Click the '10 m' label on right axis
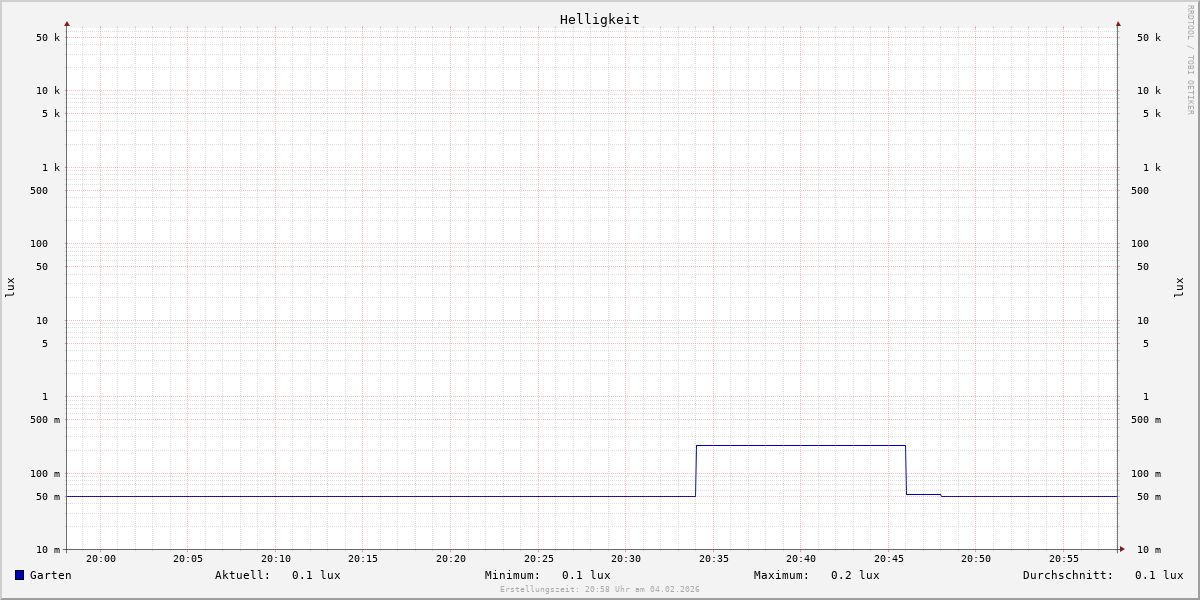The width and height of the screenshot is (1200, 600). pos(1149,550)
